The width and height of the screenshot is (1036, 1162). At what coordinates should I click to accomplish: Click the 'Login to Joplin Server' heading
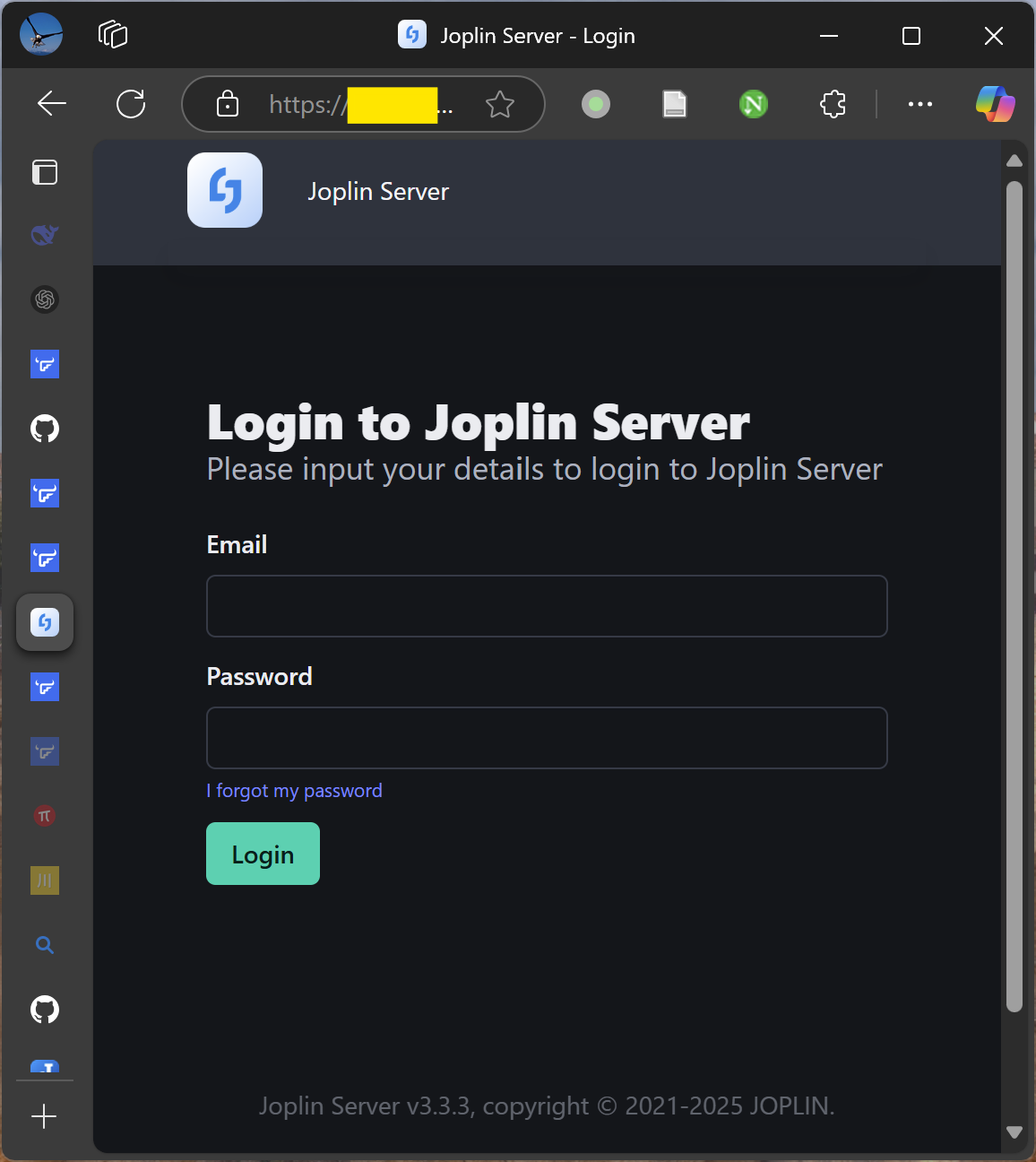point(479,423)
